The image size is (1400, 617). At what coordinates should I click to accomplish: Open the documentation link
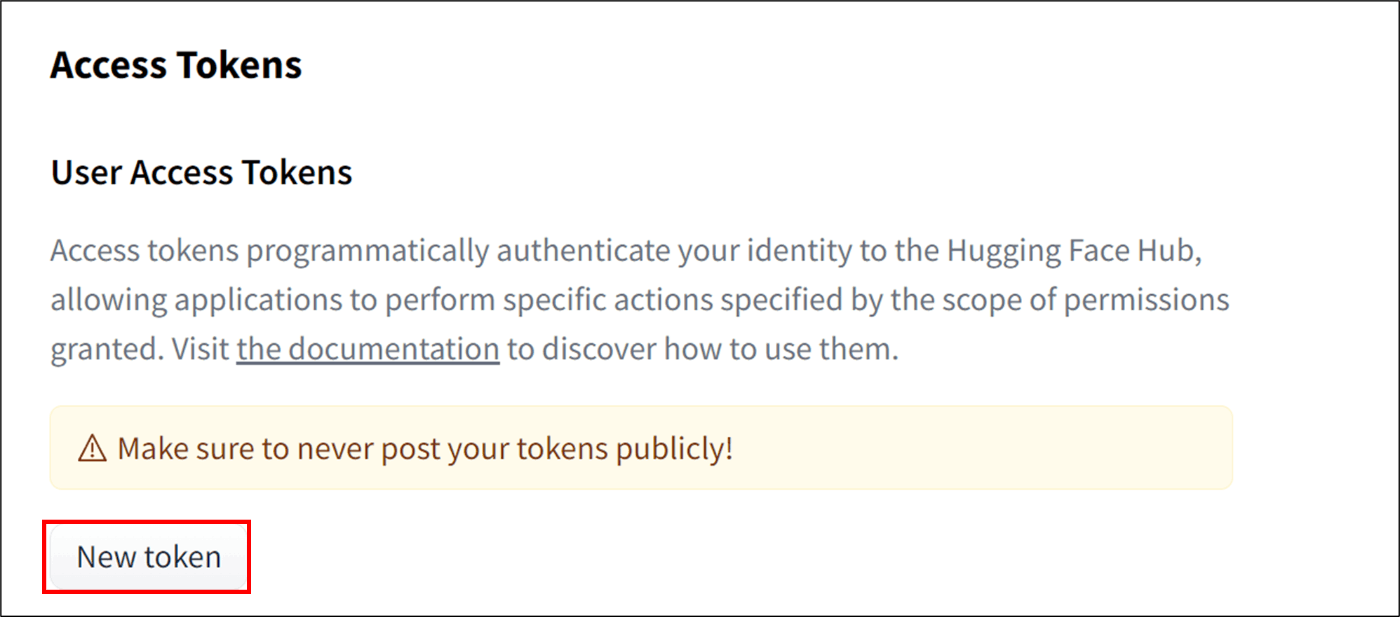point(368,350)
